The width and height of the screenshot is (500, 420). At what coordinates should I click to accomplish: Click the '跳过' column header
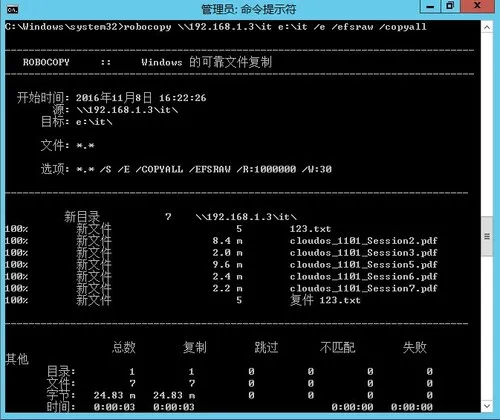click(266, 347)
